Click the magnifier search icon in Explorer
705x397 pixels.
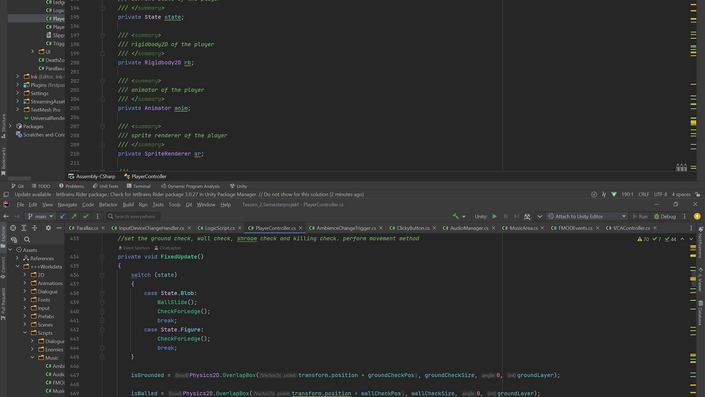(27, 240)
